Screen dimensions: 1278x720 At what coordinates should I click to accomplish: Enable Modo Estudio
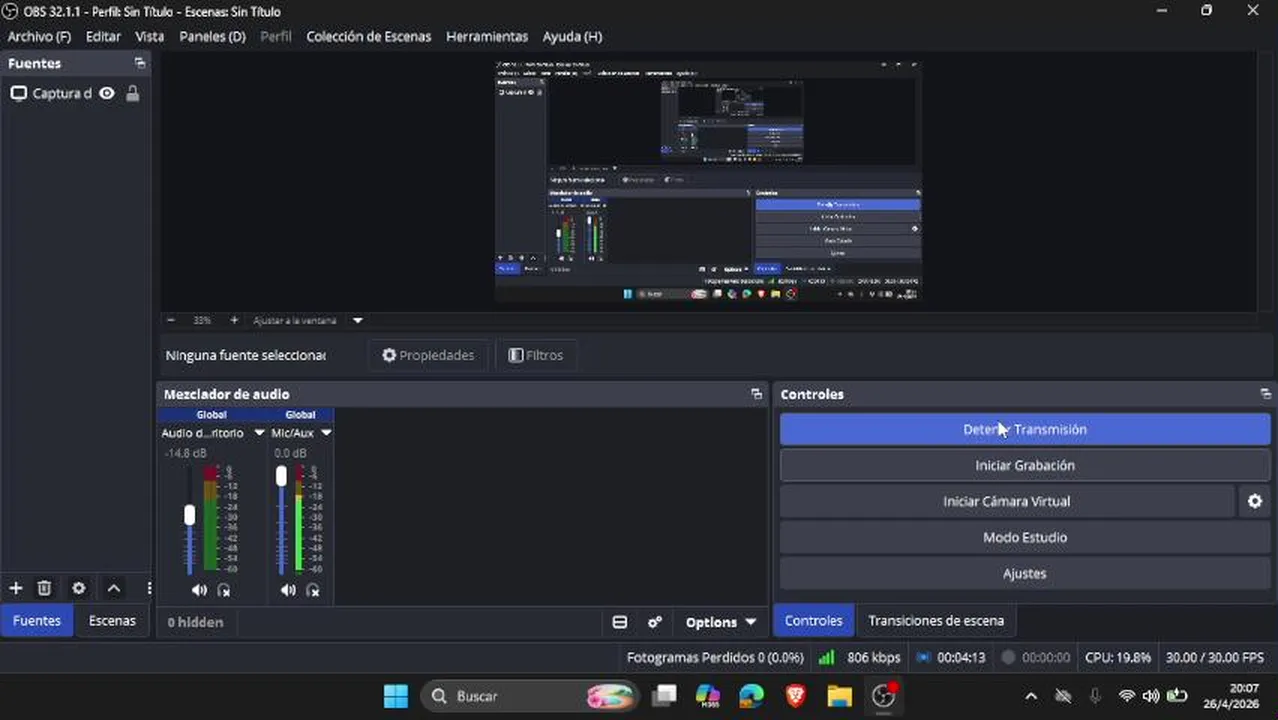click(1025, 537)
